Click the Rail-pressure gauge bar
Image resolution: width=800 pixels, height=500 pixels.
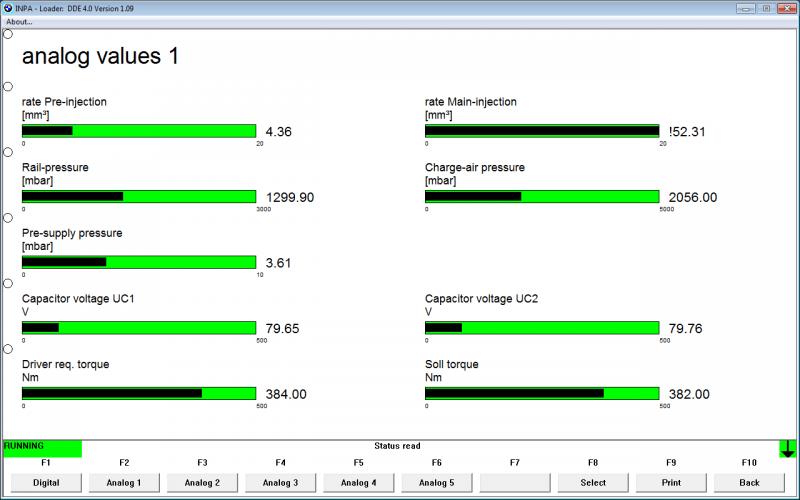tap(139, 197)
